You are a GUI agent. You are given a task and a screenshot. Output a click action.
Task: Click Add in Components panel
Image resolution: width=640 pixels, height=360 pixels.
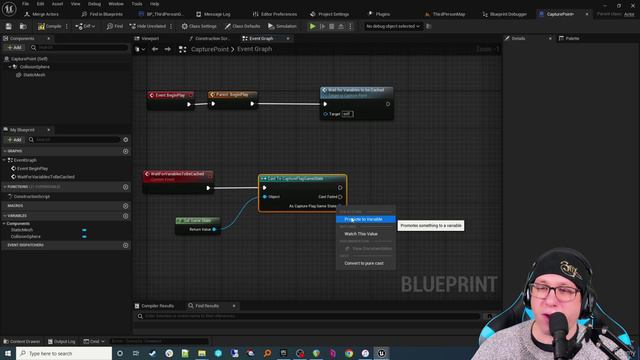[15, 47]
